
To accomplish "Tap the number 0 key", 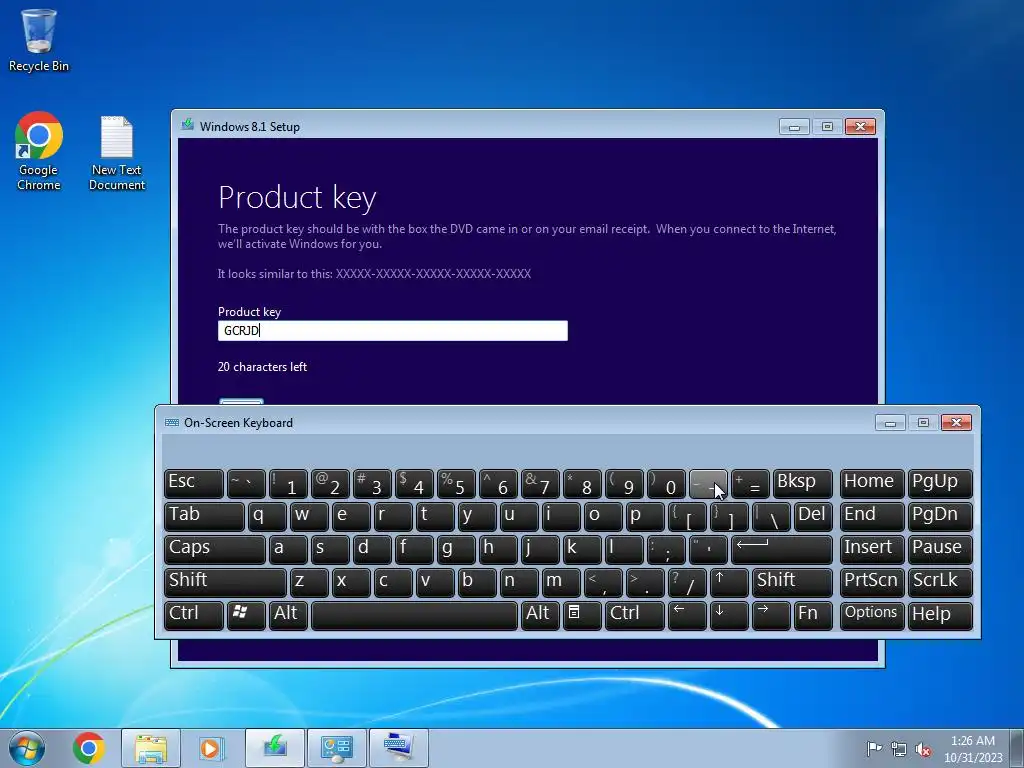I will [x=665, y=483].
